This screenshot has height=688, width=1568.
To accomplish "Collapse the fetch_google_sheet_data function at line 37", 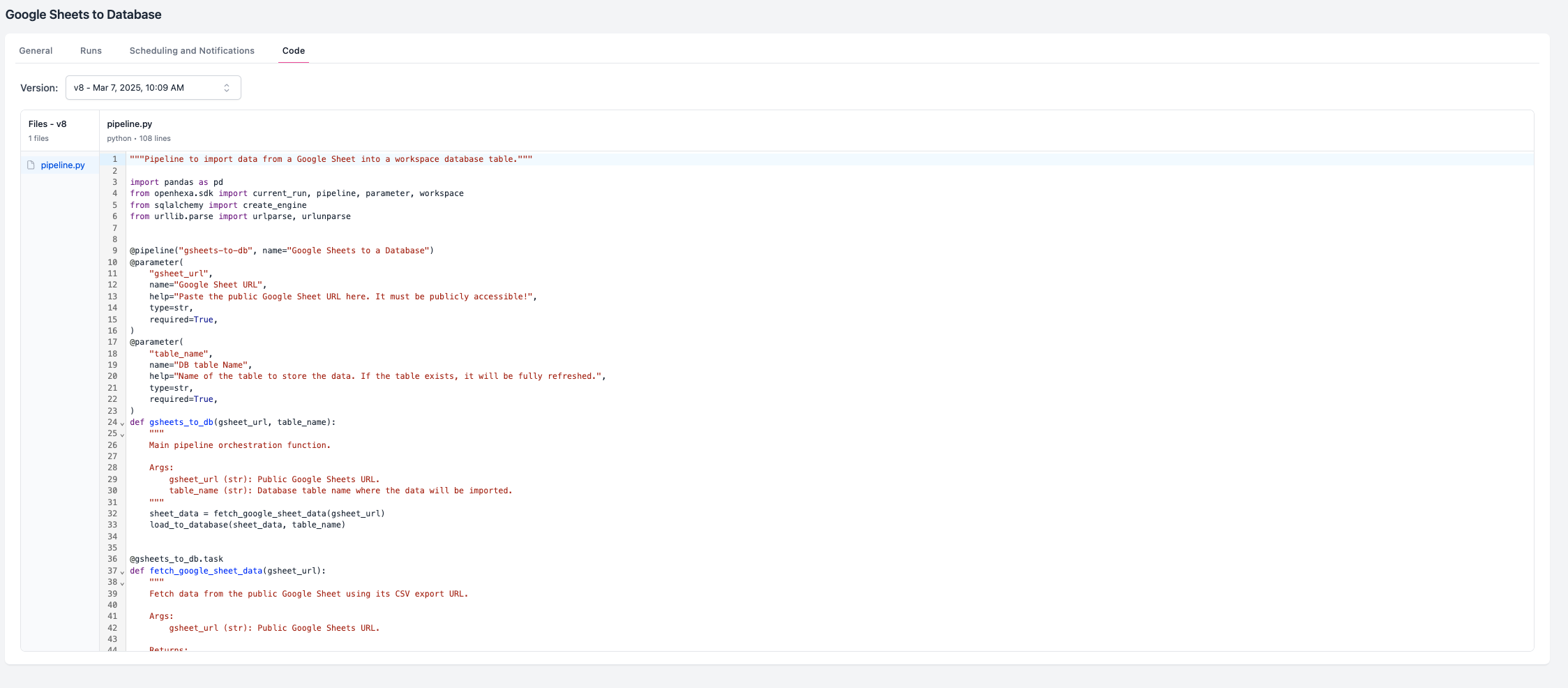I will pyautogui.click(x=121, y=572).
